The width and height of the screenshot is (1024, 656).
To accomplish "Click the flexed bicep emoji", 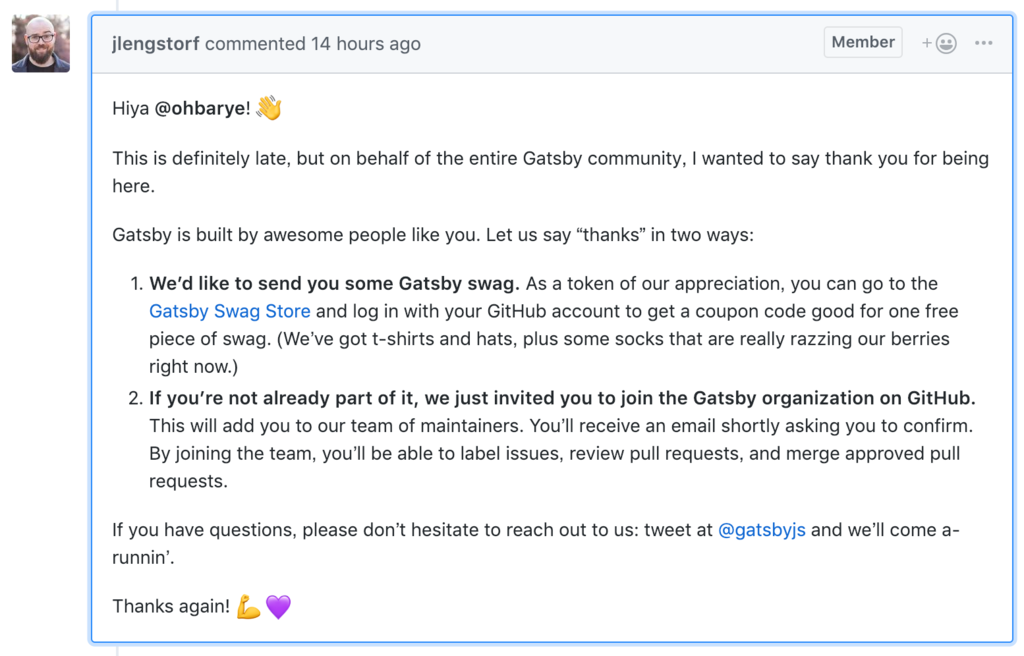I will [249, 606].
